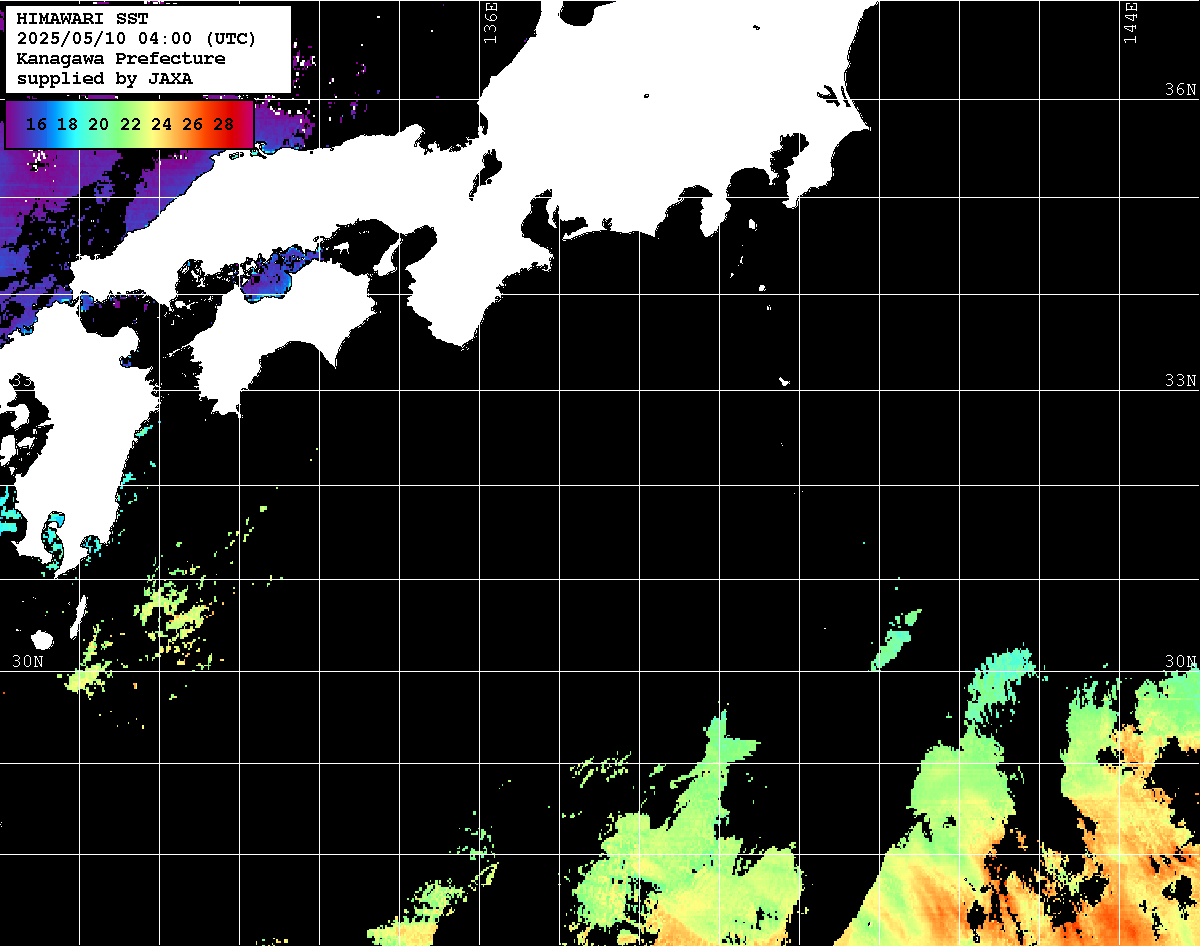Click the 24 value on temperature legend
This screenshot has height=946, width=1200.
[x=161, y=125]
